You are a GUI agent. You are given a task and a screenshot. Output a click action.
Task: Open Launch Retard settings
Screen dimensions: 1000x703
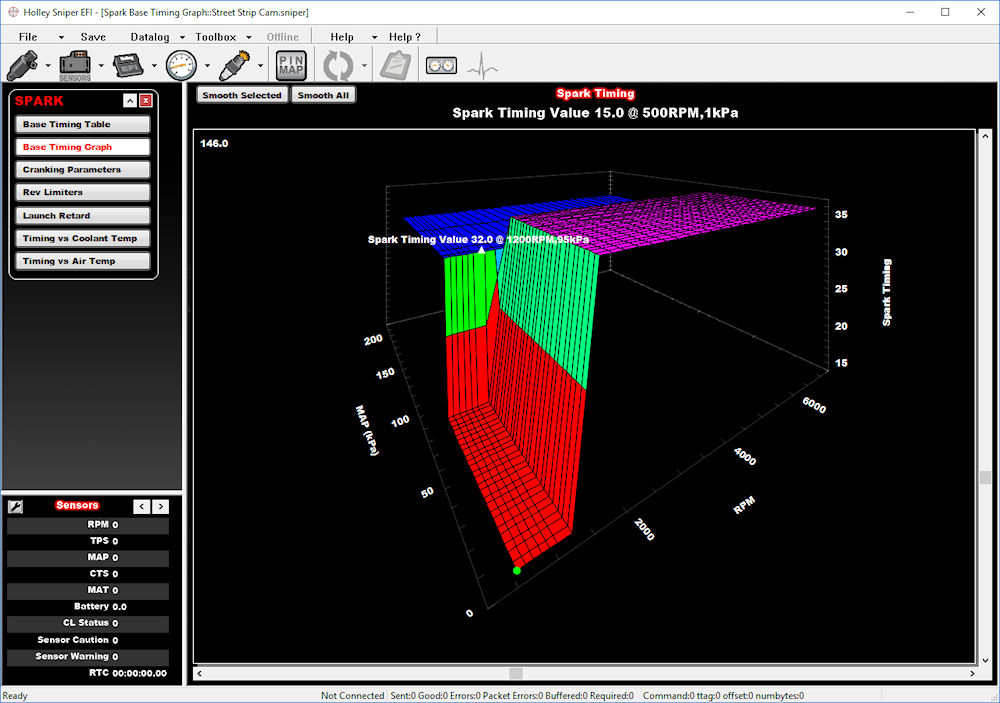click(83, 216)
